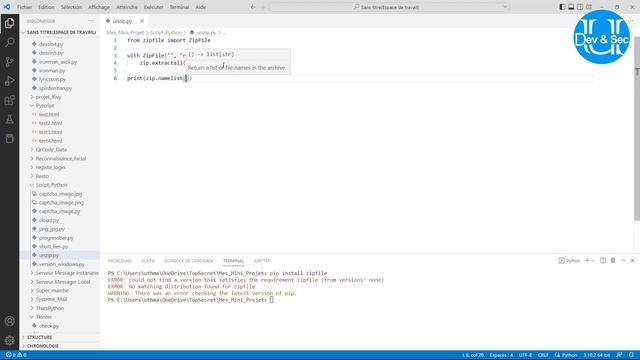Open the Extensions view

coord(9,100)
